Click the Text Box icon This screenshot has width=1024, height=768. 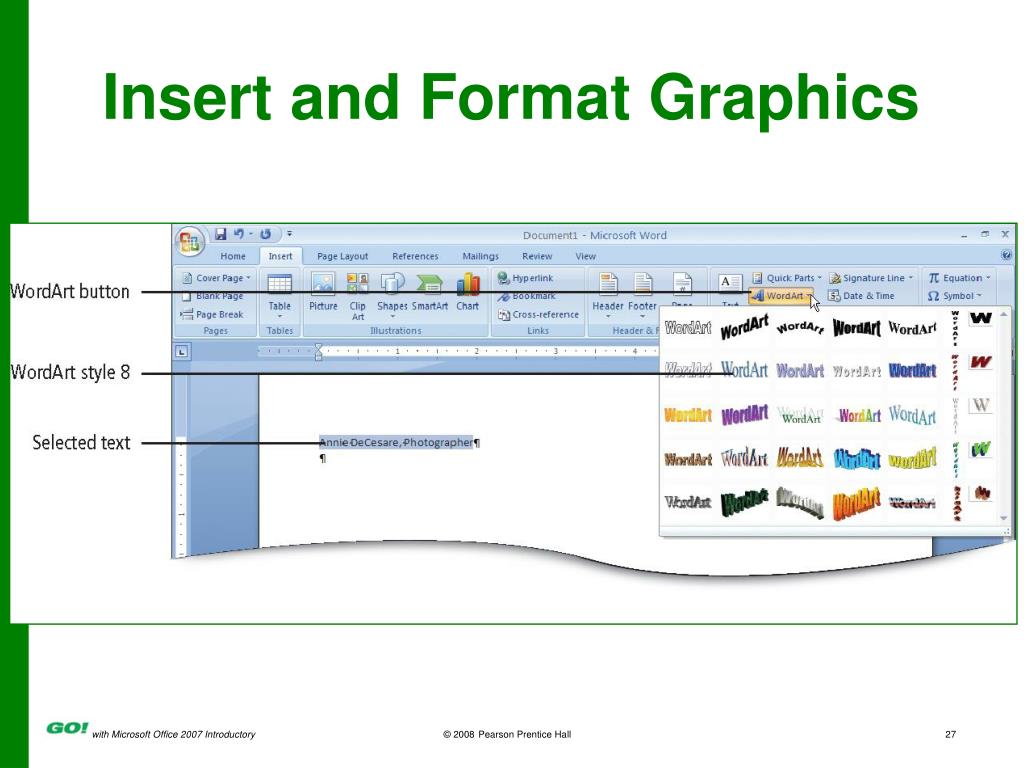(x=729, y=285)
